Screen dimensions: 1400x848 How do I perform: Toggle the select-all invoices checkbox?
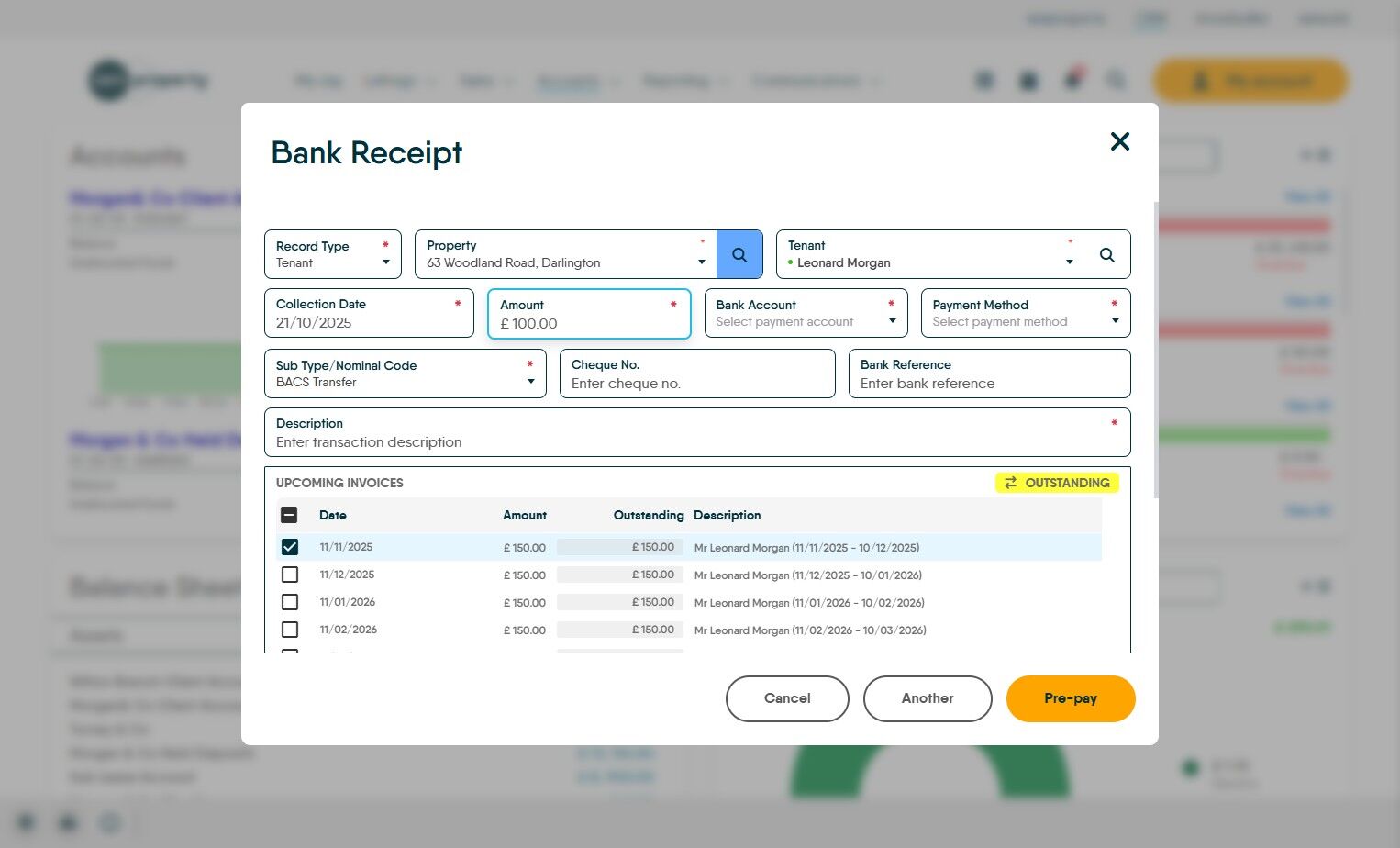pos(289,515)
